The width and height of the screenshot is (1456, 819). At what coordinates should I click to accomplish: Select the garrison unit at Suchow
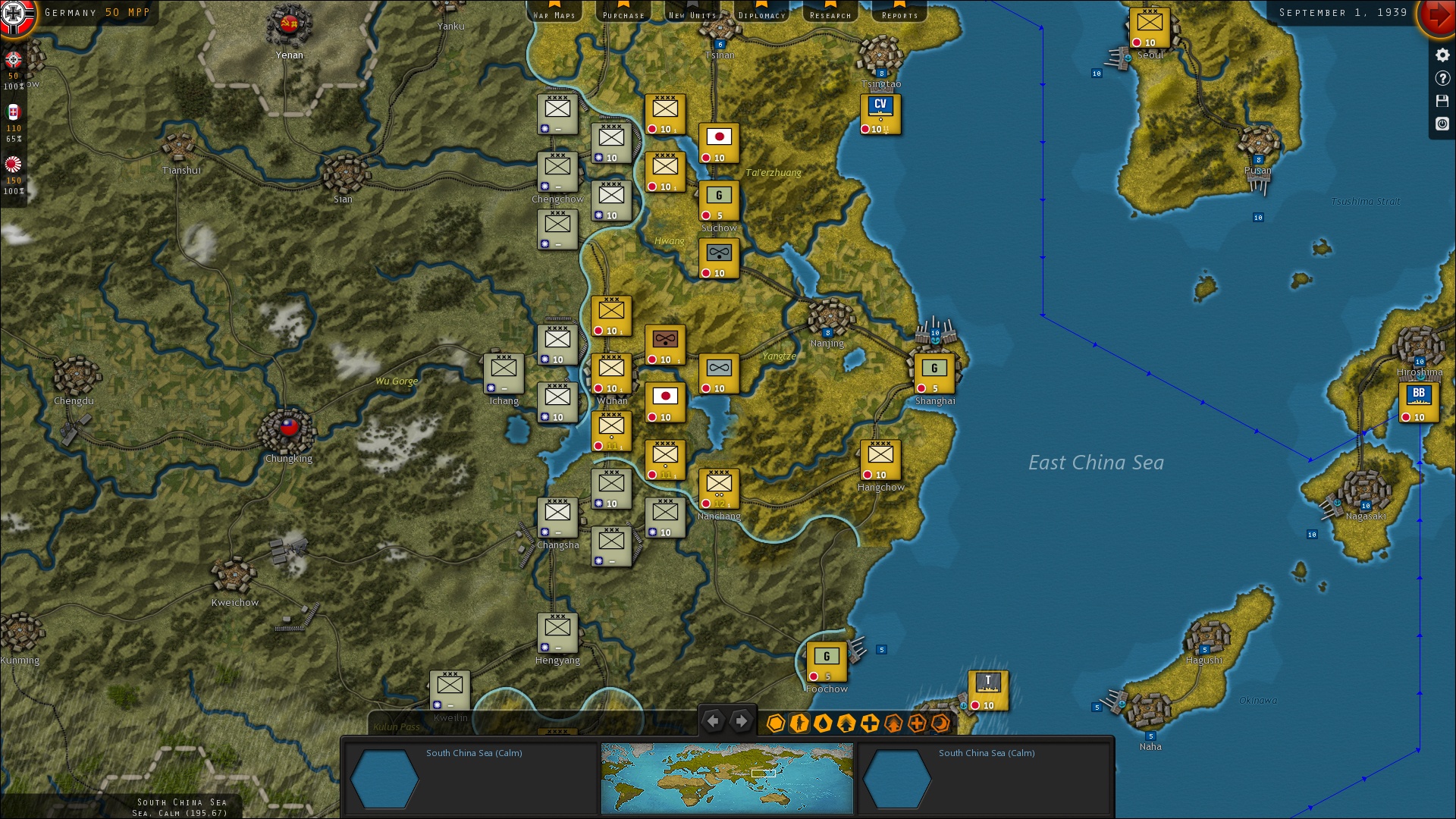(x=719, y=201)
